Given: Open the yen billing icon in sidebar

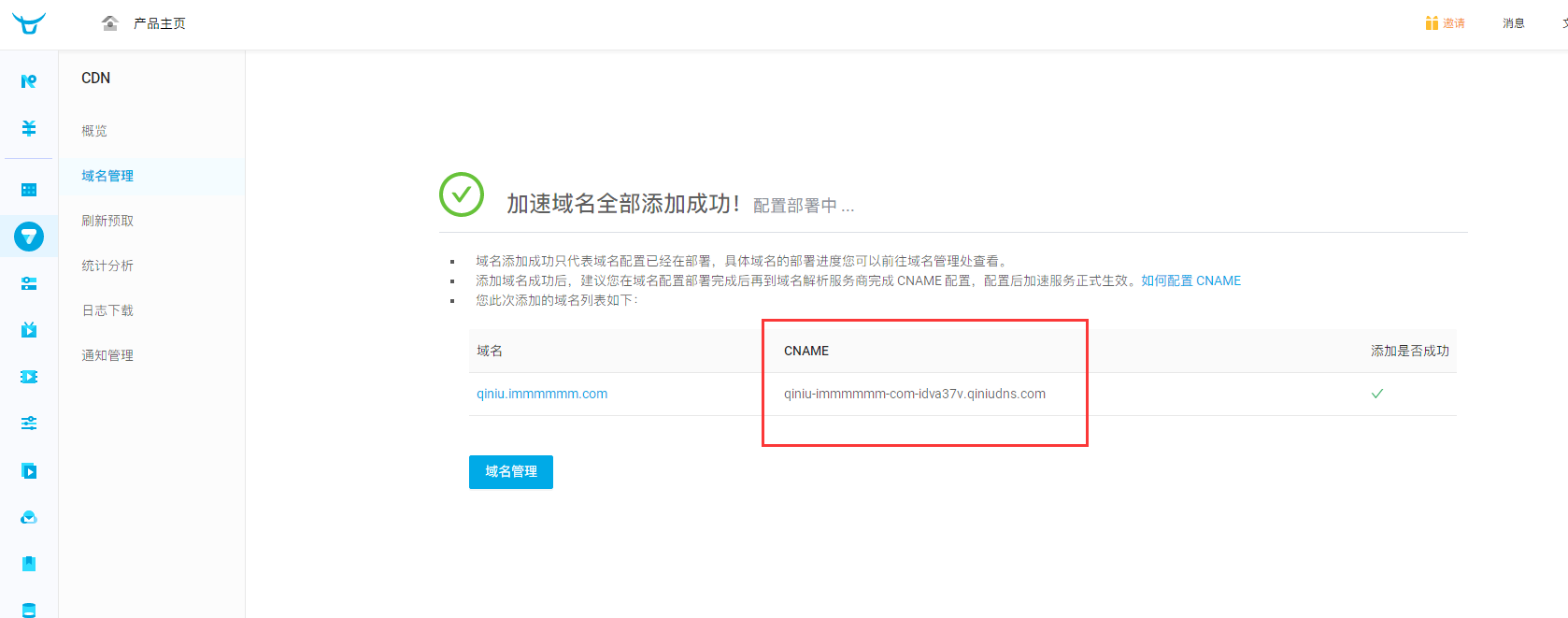Looking at the screenshot, I should click(x=29, y=128).
